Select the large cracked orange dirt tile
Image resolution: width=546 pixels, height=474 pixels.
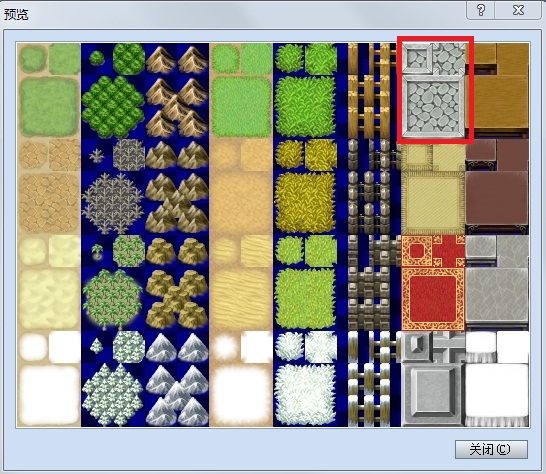tap(49, 203)
